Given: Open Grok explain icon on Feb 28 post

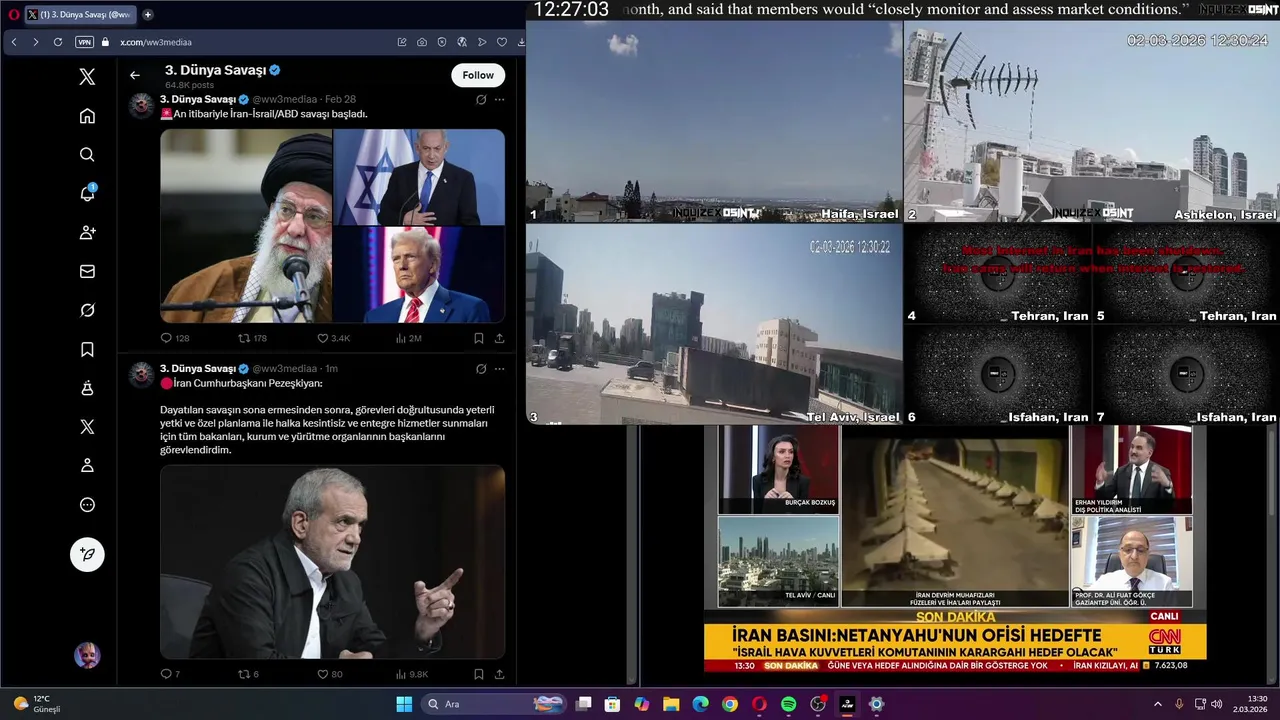Looking at the screenshot, I should (x=481, y=100).
